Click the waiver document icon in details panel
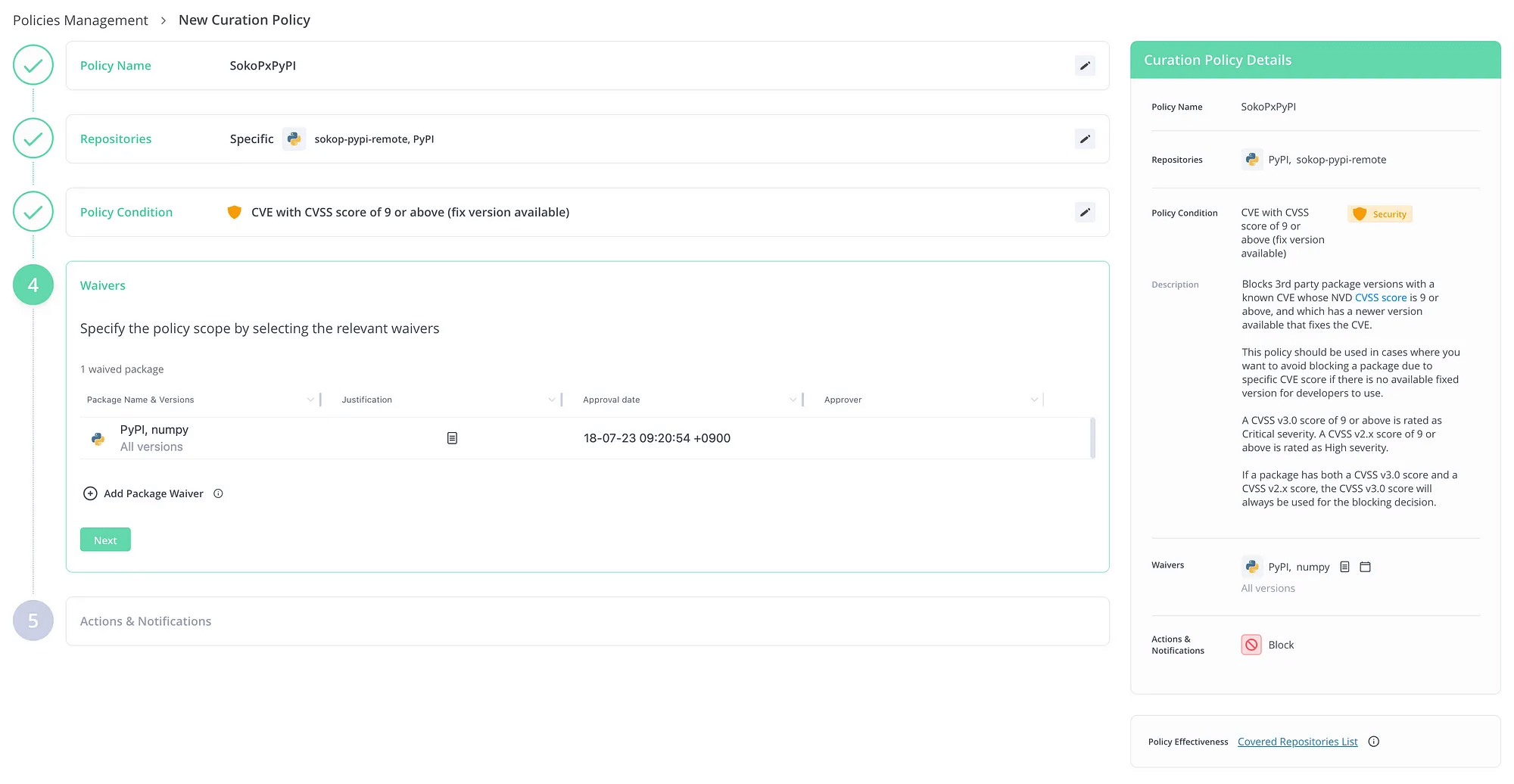 [1344, 567]
